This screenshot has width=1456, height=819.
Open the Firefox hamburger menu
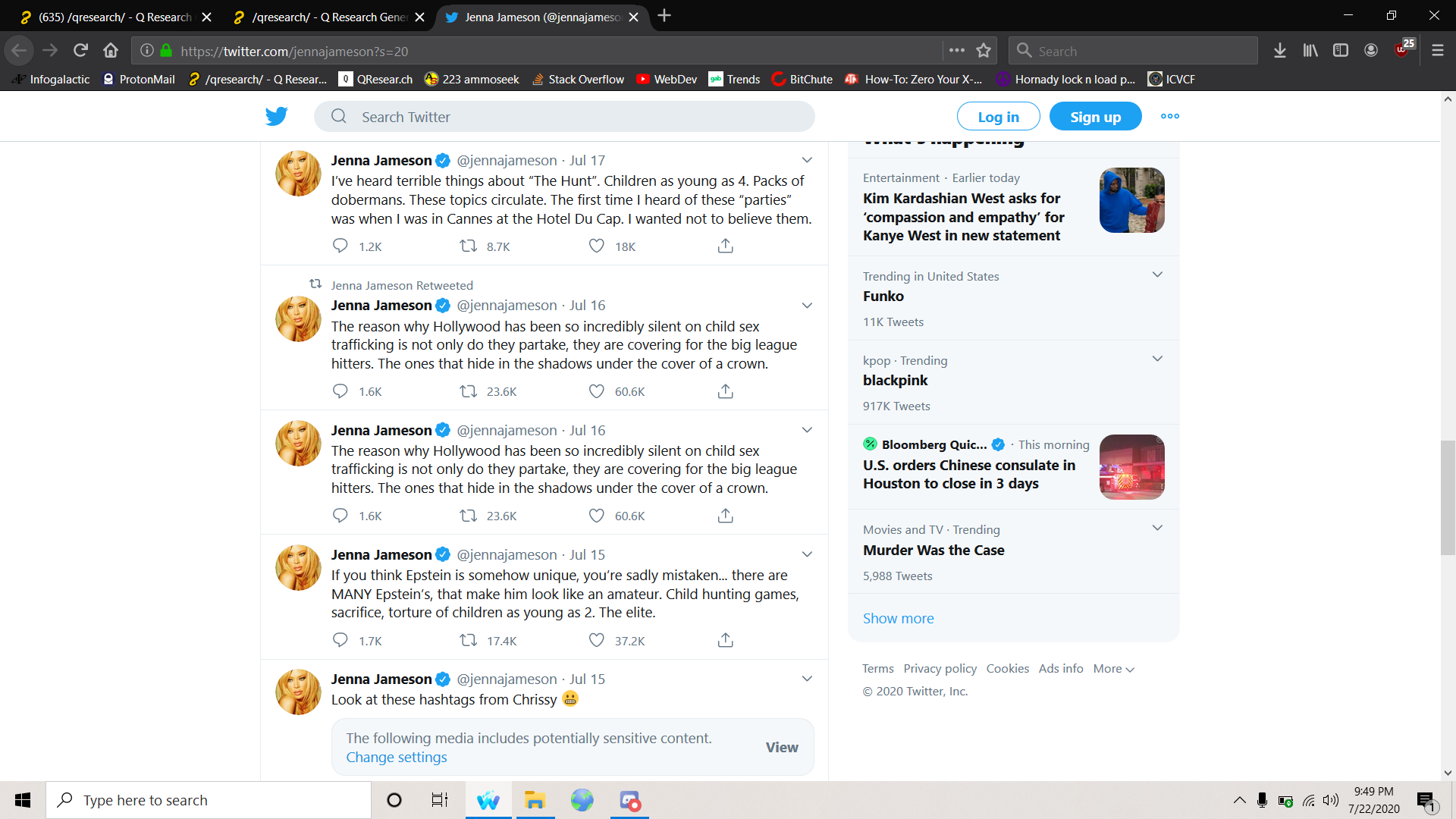coord(1438,51)
